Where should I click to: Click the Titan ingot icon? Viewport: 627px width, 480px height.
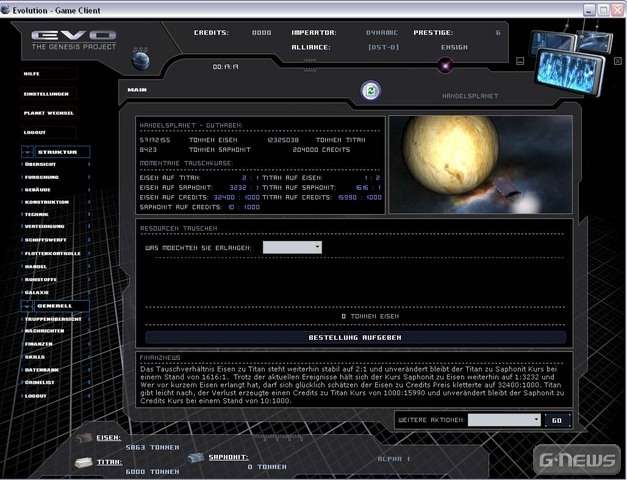[x=84, y=462]
